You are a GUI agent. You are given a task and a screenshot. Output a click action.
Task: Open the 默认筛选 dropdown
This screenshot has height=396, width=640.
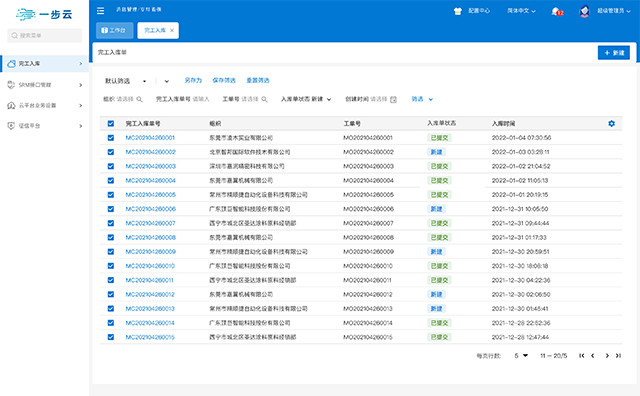coord(126,81)
